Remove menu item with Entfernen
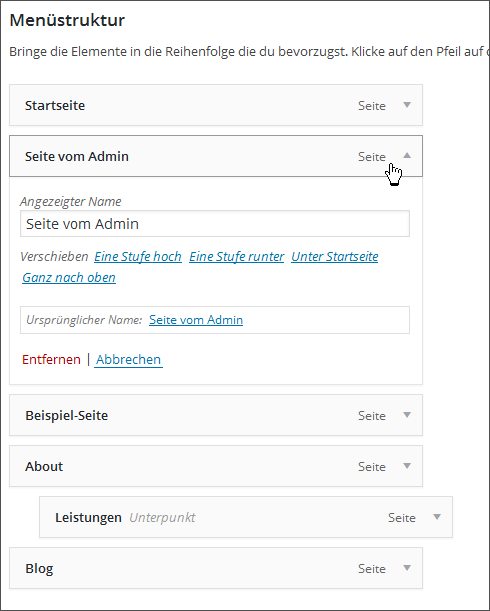This screenshot has height=611, width=490. [x=51, y=359]
